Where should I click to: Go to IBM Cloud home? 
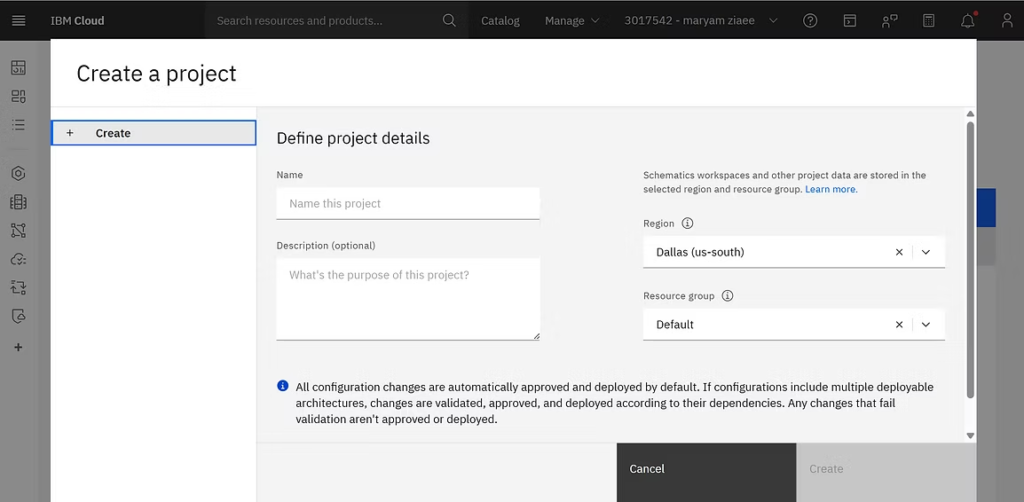coord(77,20)
